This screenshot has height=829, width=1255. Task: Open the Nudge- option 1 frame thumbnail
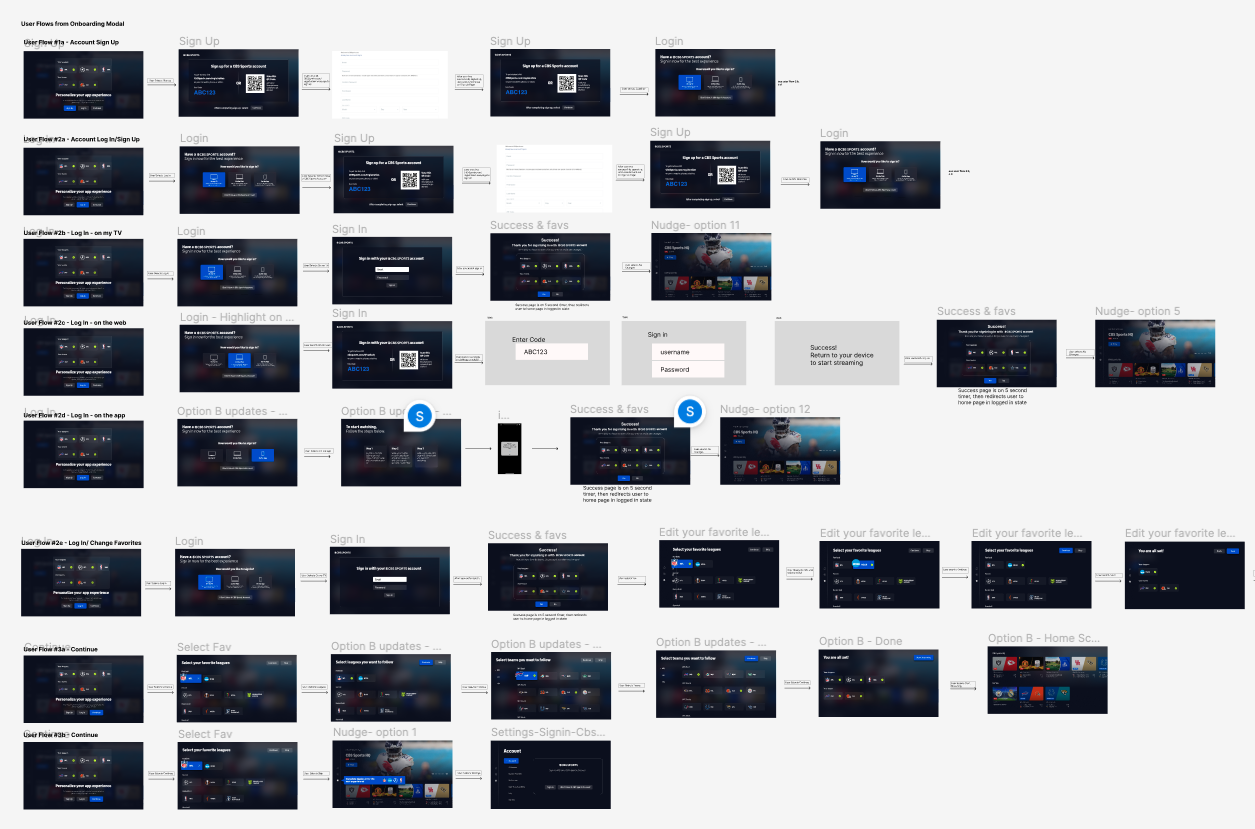tap(393, 774)
